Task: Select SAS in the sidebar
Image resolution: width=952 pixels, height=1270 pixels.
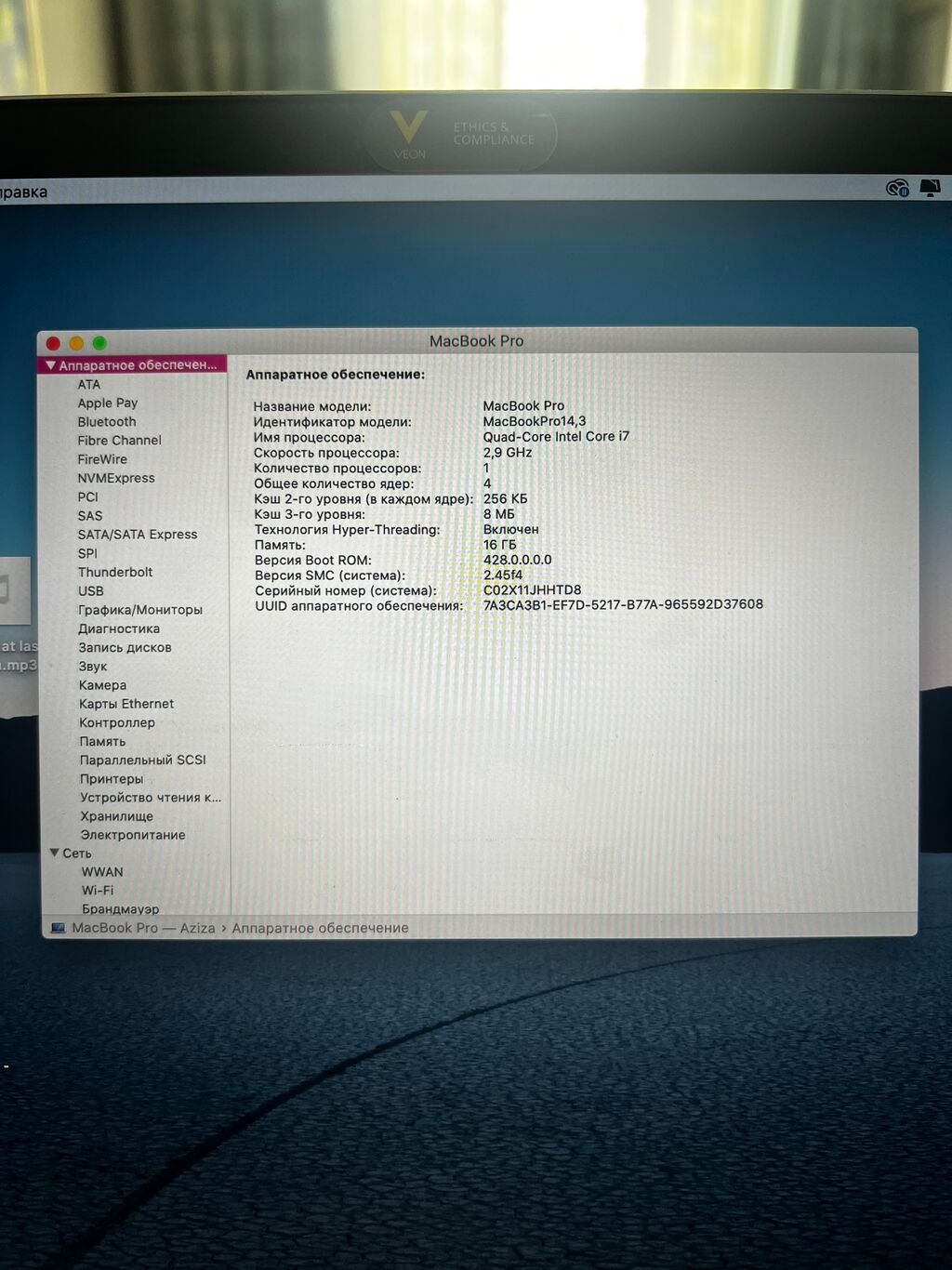Action: pyautogui.click(x=90, y=516)
